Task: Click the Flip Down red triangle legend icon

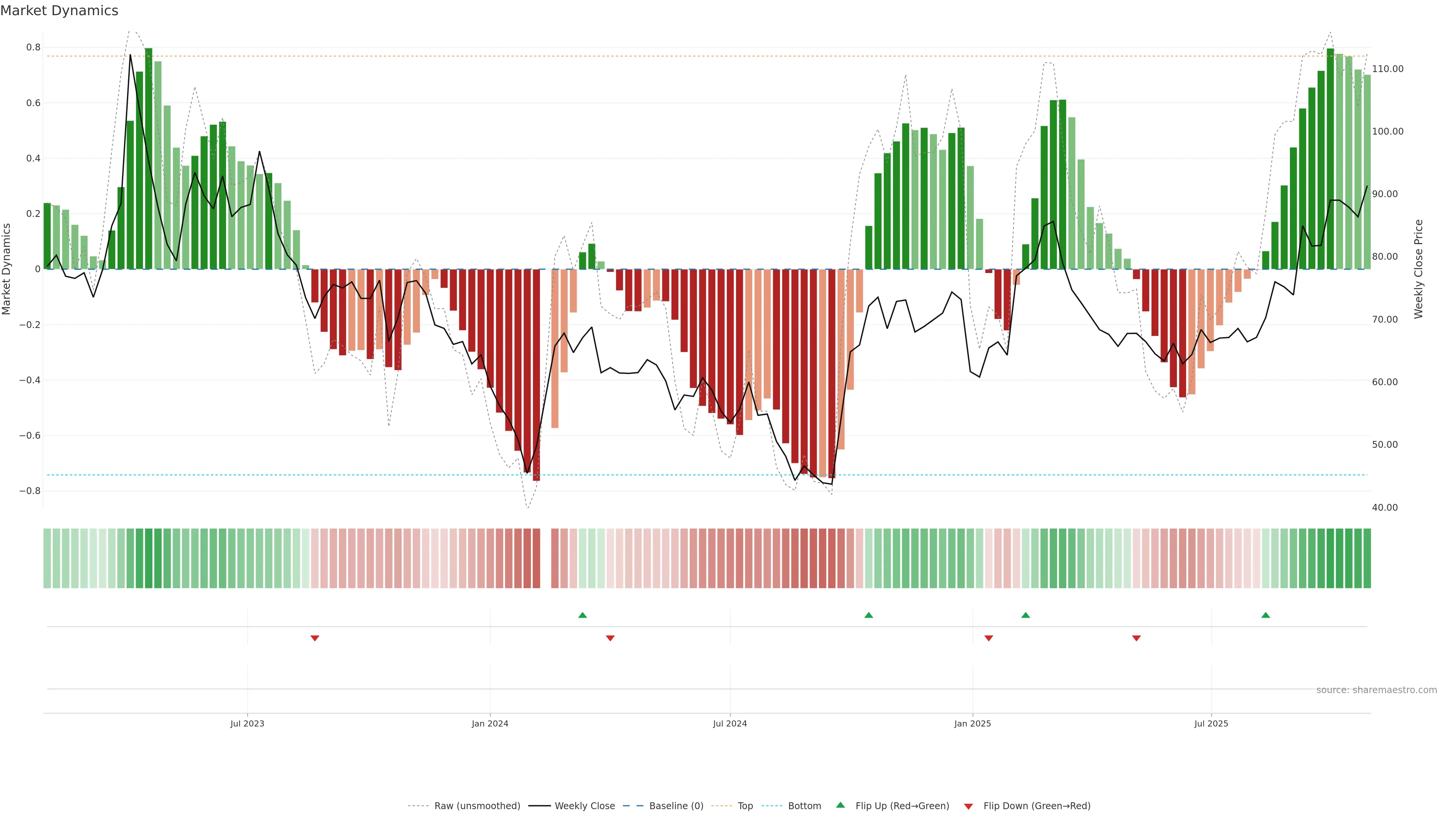Action: coord(968,806)
